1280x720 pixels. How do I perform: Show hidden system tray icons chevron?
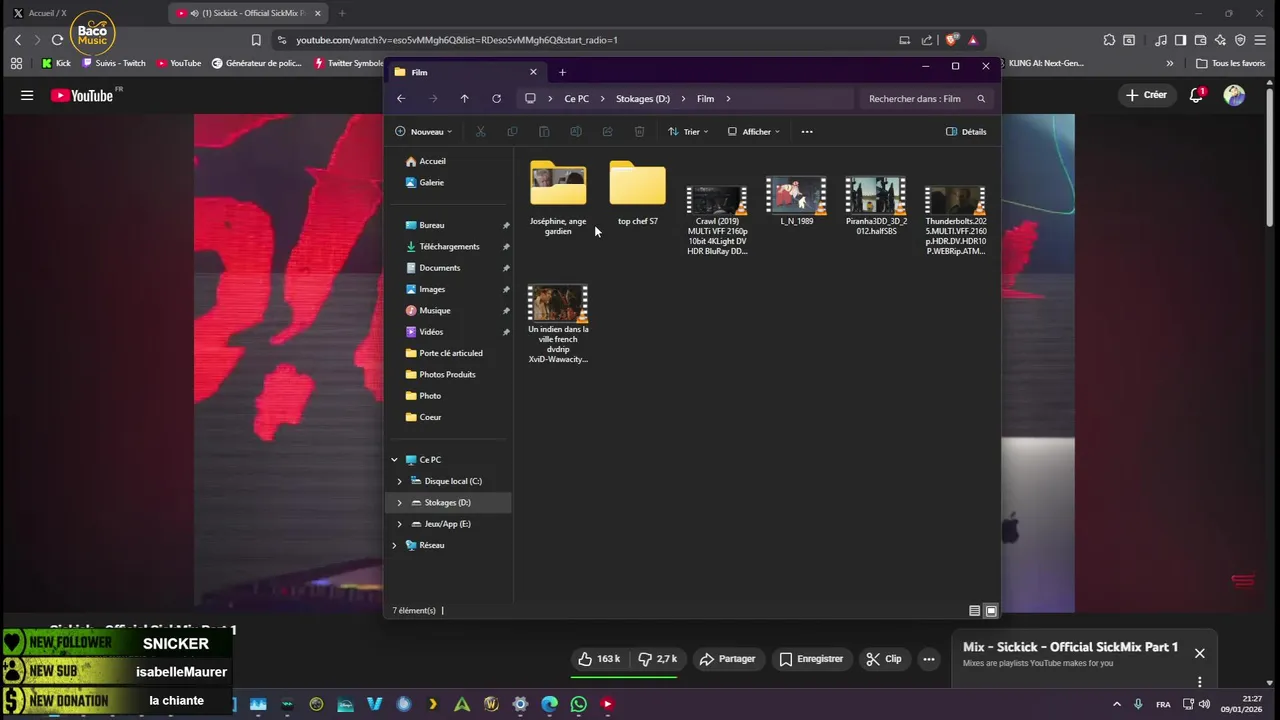pyautogui.click(x=1117, y=704)
